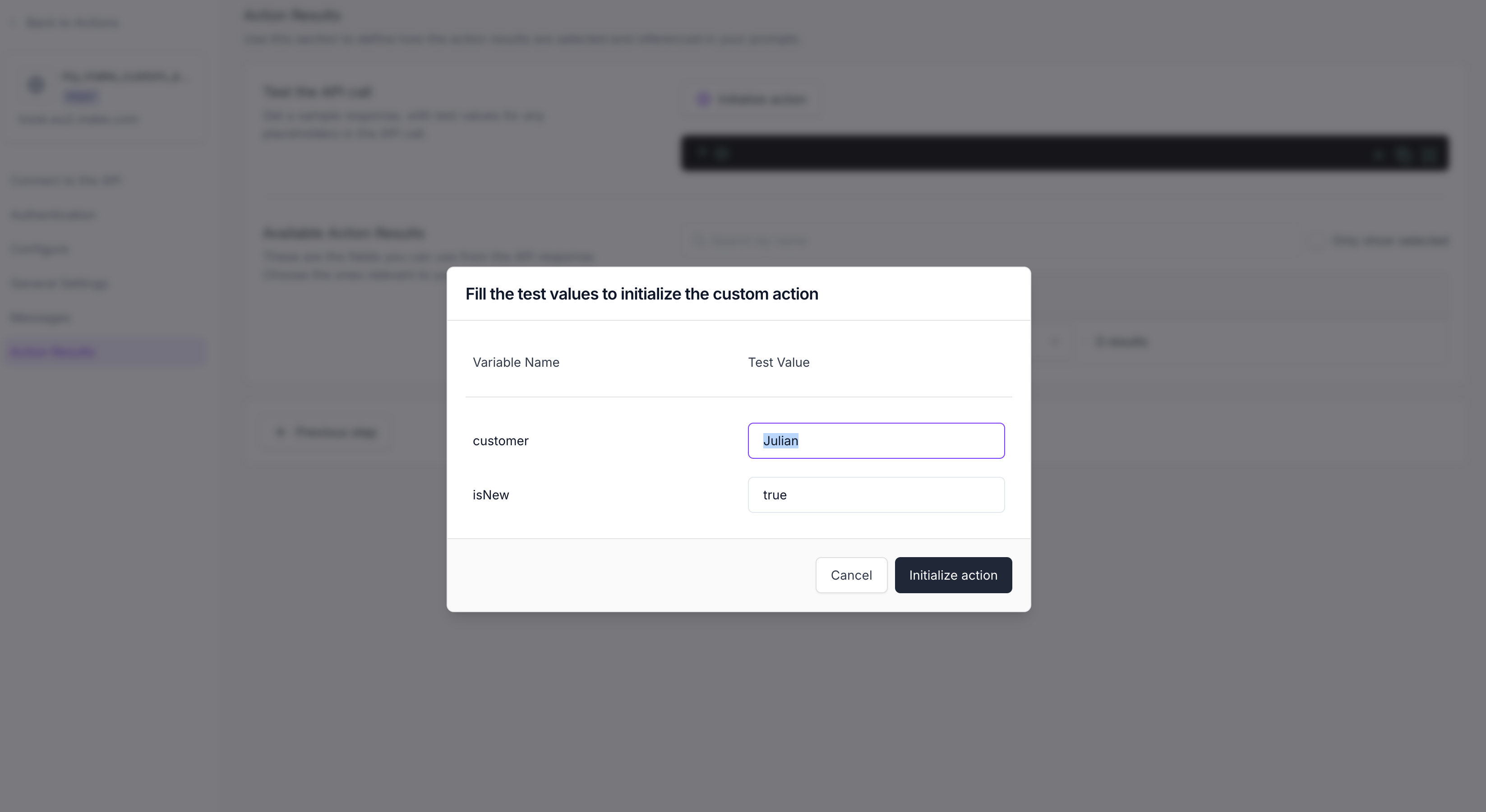
Task: Focus the isNew test value input
Action: [x=876, y=495]
